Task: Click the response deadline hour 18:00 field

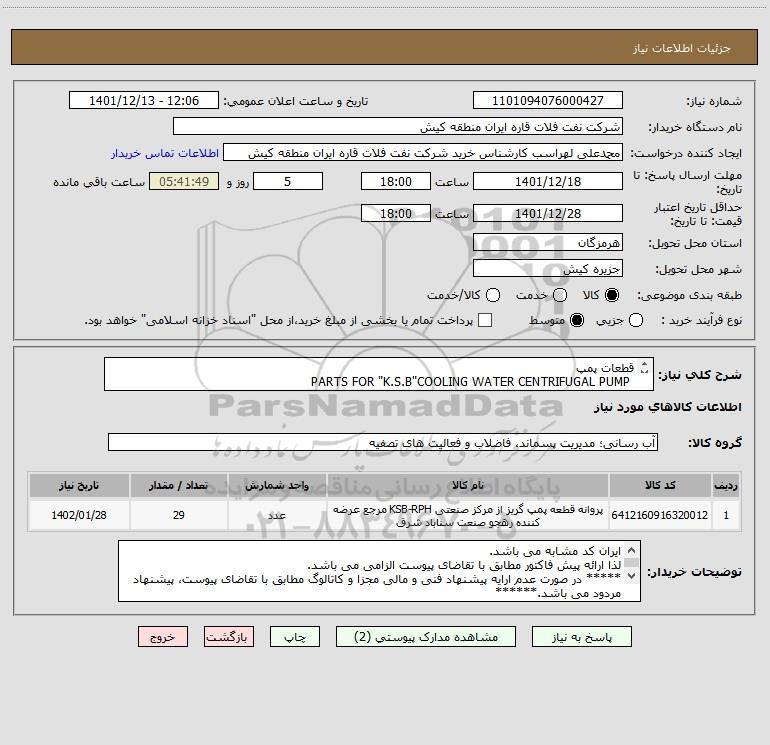Action: (396, 181)
